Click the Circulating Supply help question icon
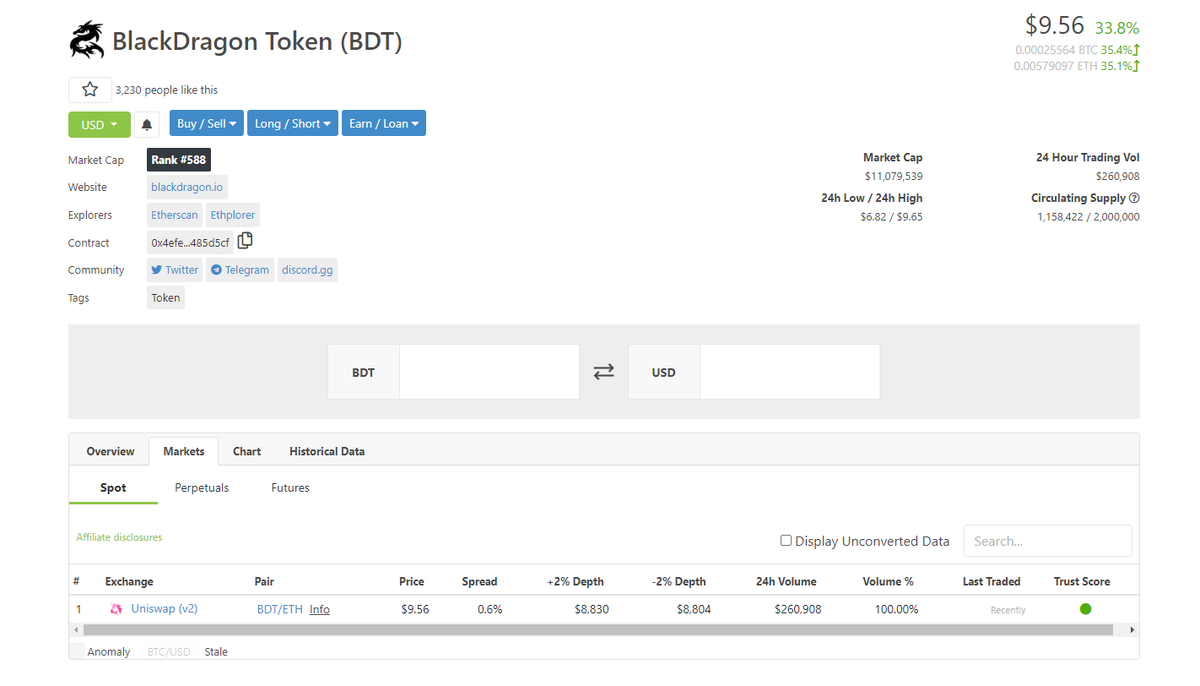 1134,198
